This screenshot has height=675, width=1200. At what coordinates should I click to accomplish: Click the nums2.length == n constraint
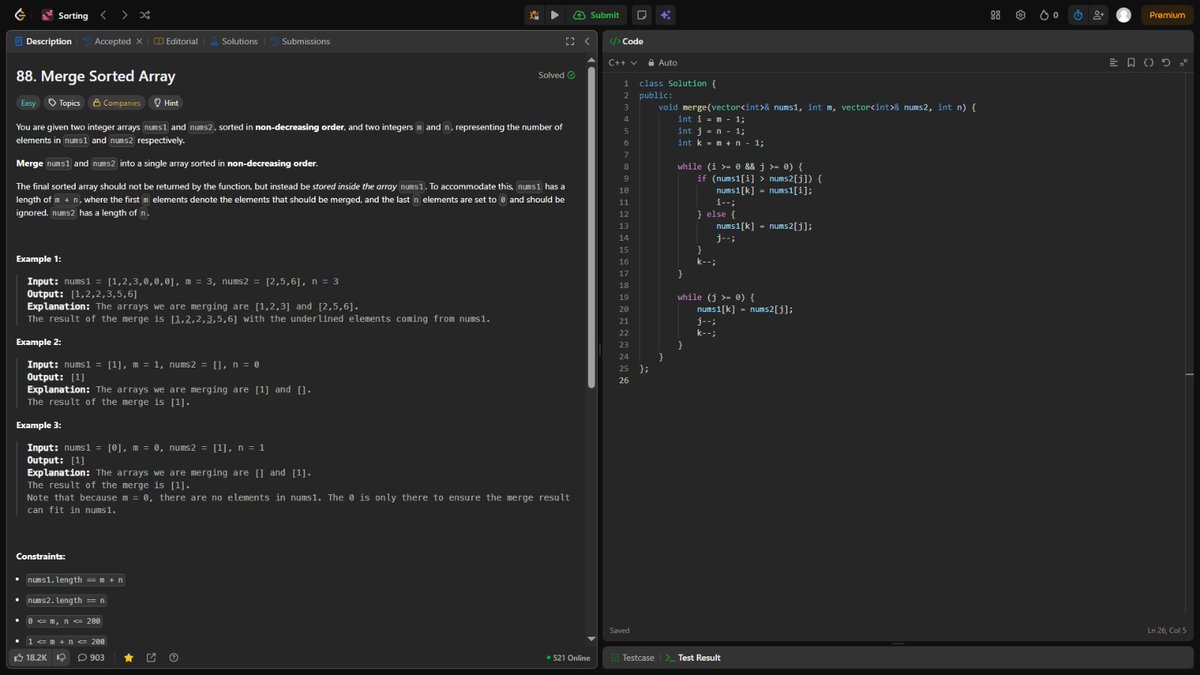point(67,600)
